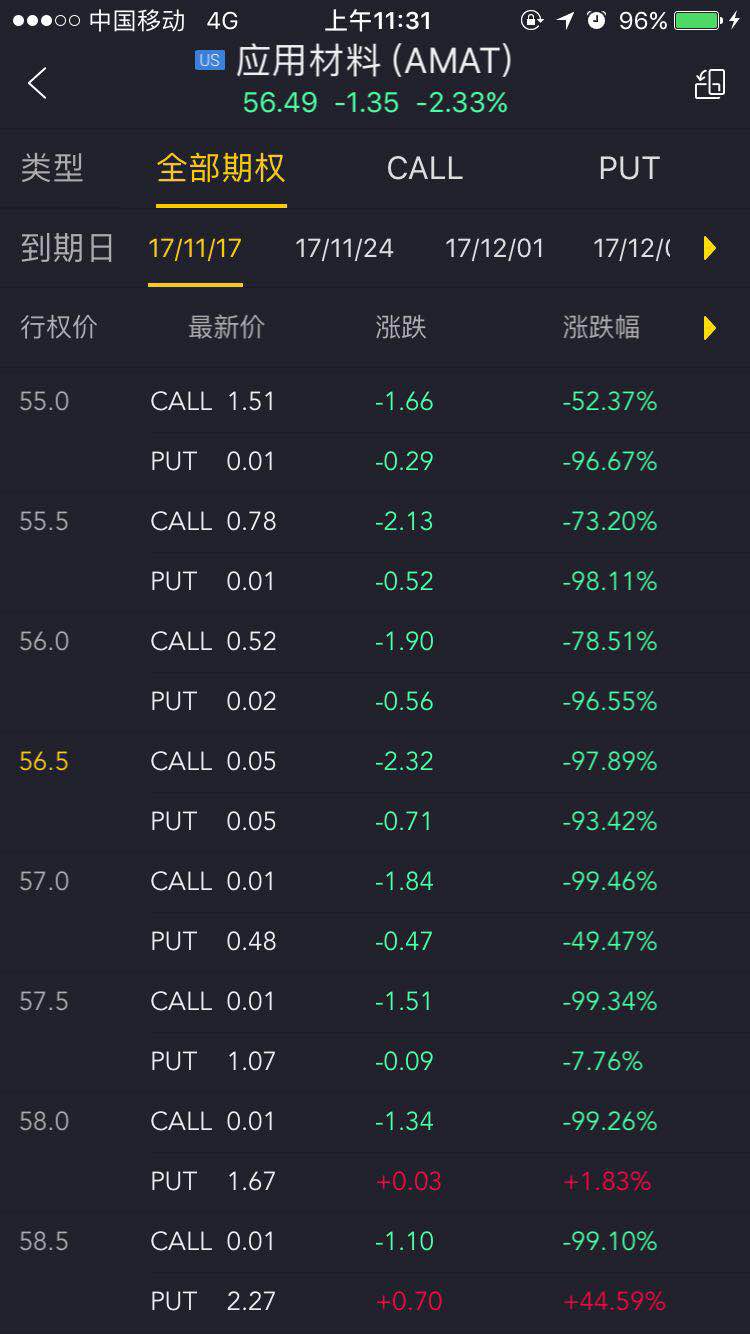Switch to the CALL tab

pos(424,168)
